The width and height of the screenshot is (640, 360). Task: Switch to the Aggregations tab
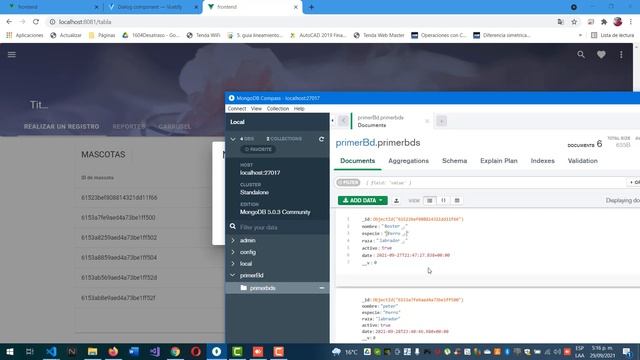[x=409, y=161]
